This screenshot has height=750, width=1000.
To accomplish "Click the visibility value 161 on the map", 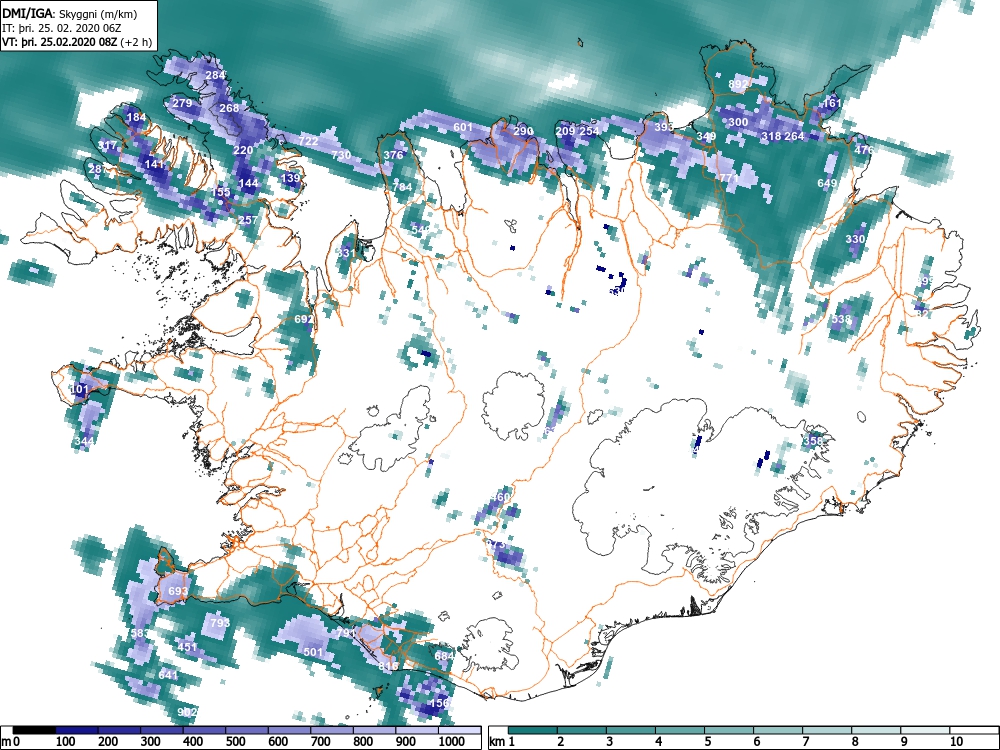I will click(832, 103).
